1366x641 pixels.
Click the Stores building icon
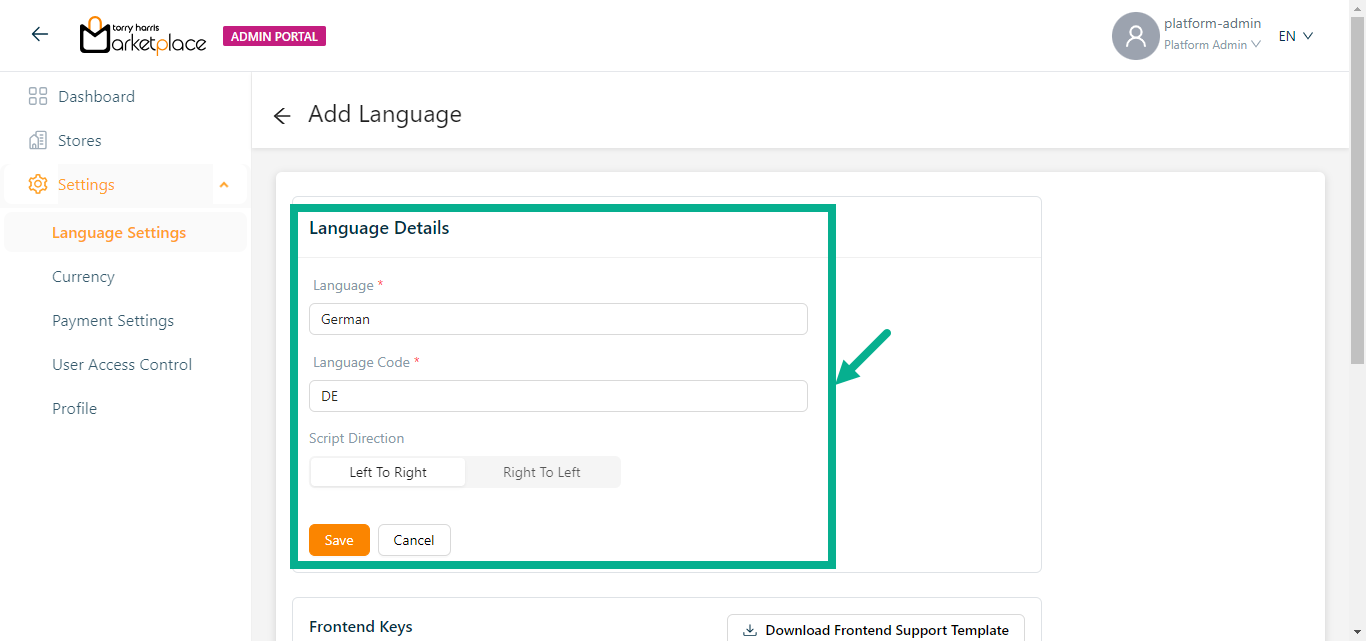38,141
